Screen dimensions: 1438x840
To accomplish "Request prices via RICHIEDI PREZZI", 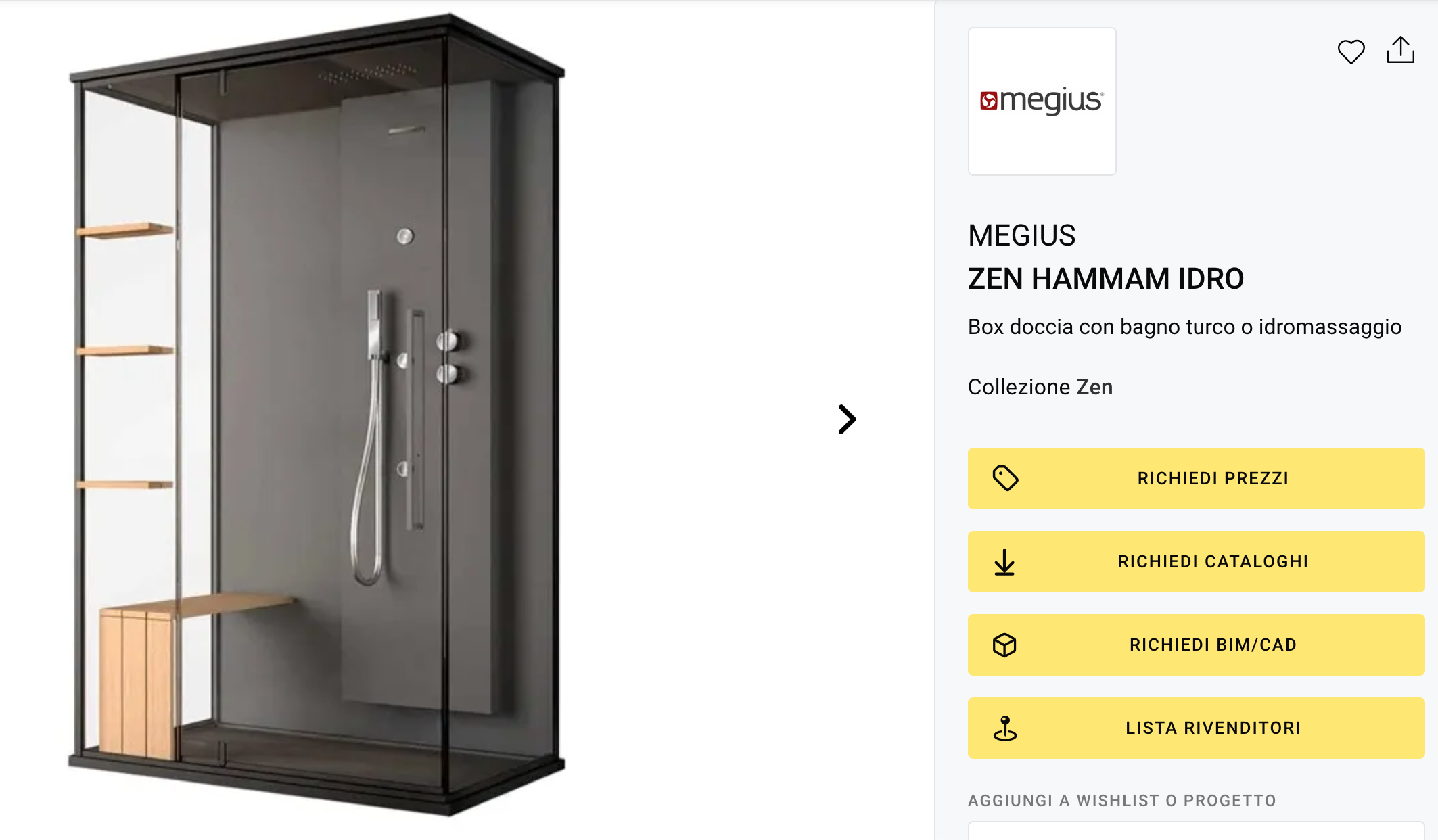I will 1196,478.
